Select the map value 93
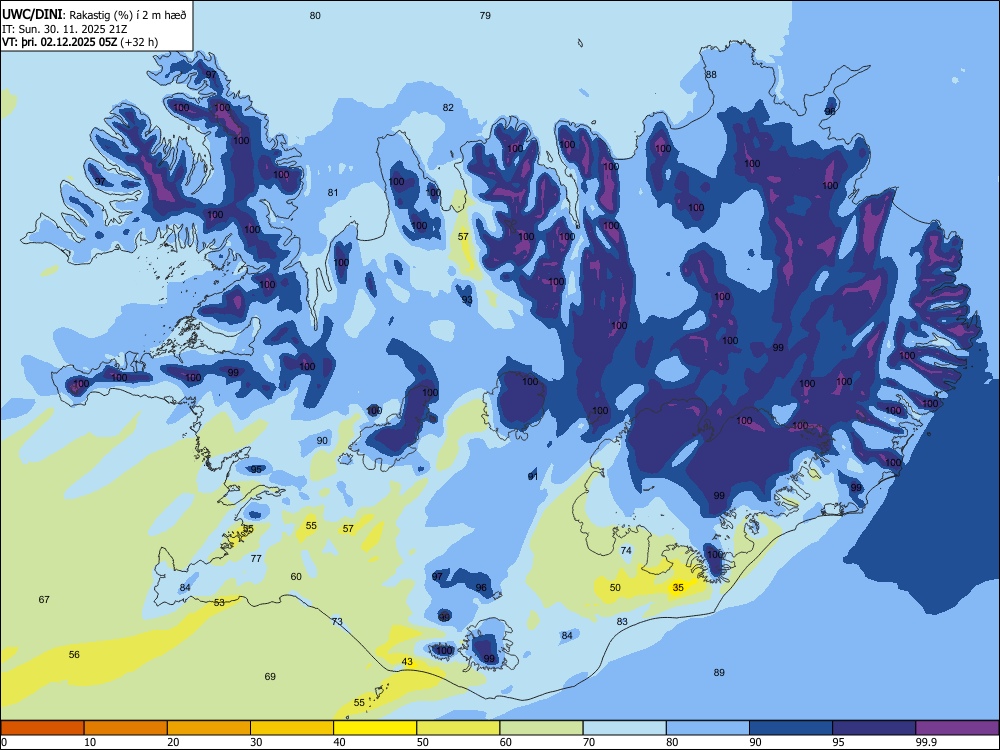This screenshot has width=1000, height=750. point(467,300)
